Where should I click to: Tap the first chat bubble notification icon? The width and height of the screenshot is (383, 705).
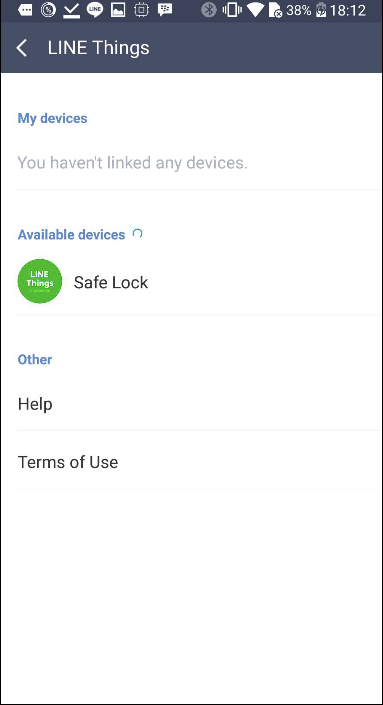pyautogui.click(x=25, y=10)
